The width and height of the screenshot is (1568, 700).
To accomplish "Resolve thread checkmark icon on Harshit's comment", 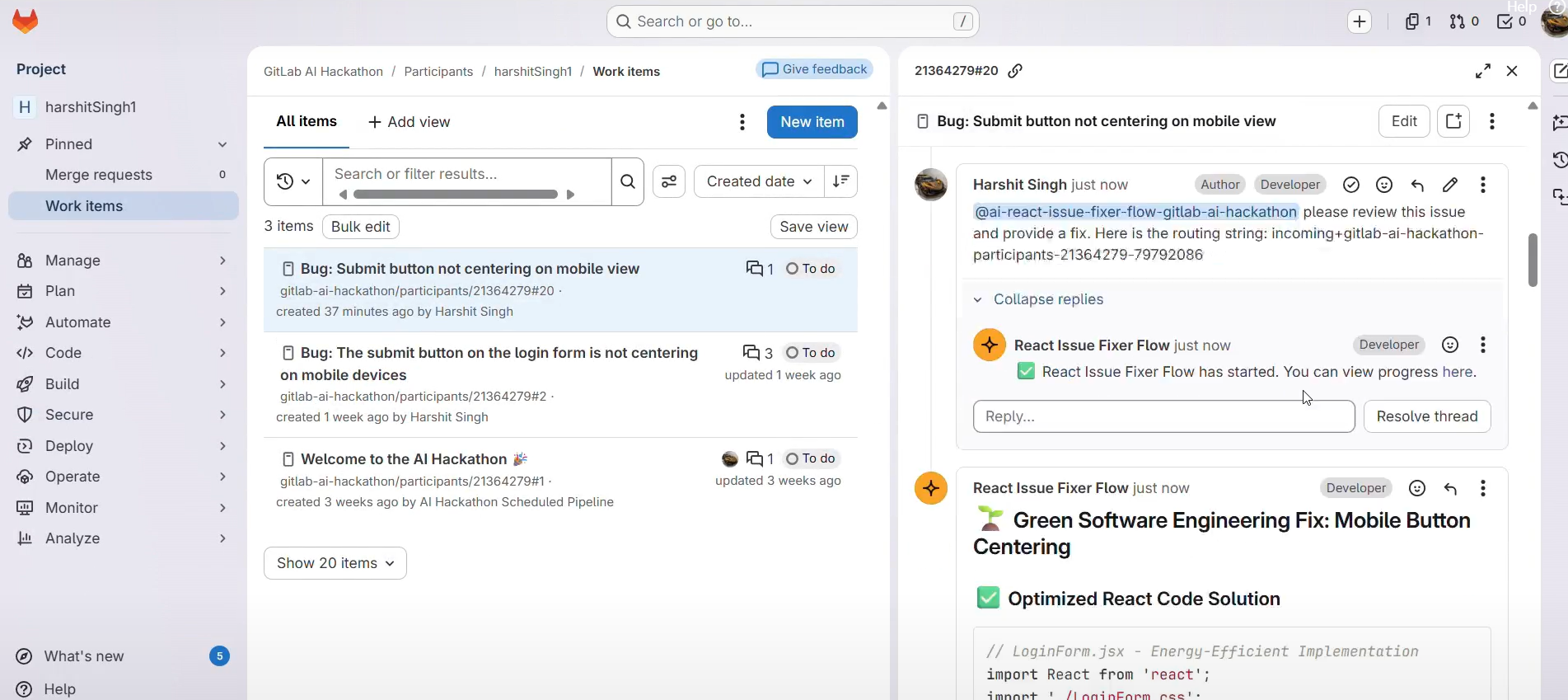I will pyautogui.click(x=1351, y=185).
